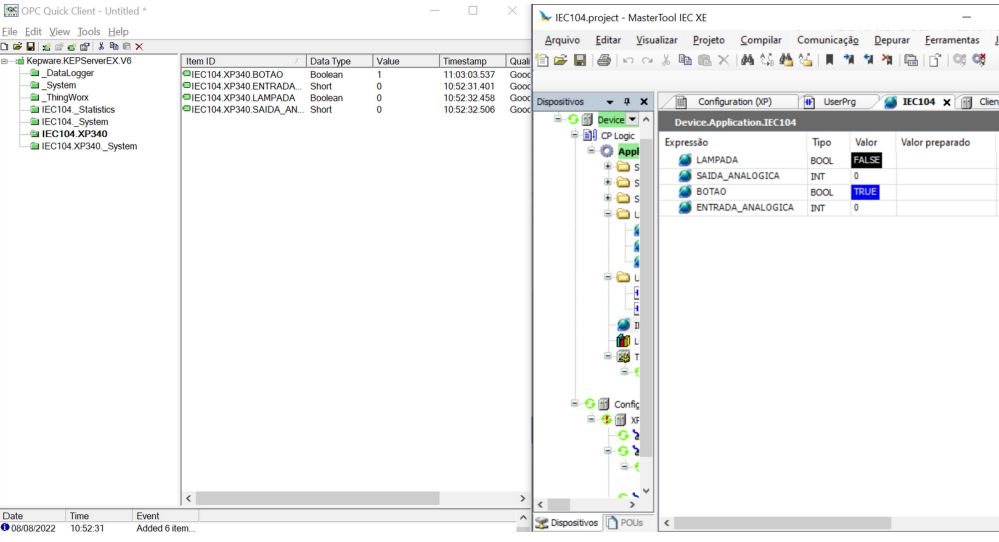Click the item list horizontal scrollbar

(354, 497)
